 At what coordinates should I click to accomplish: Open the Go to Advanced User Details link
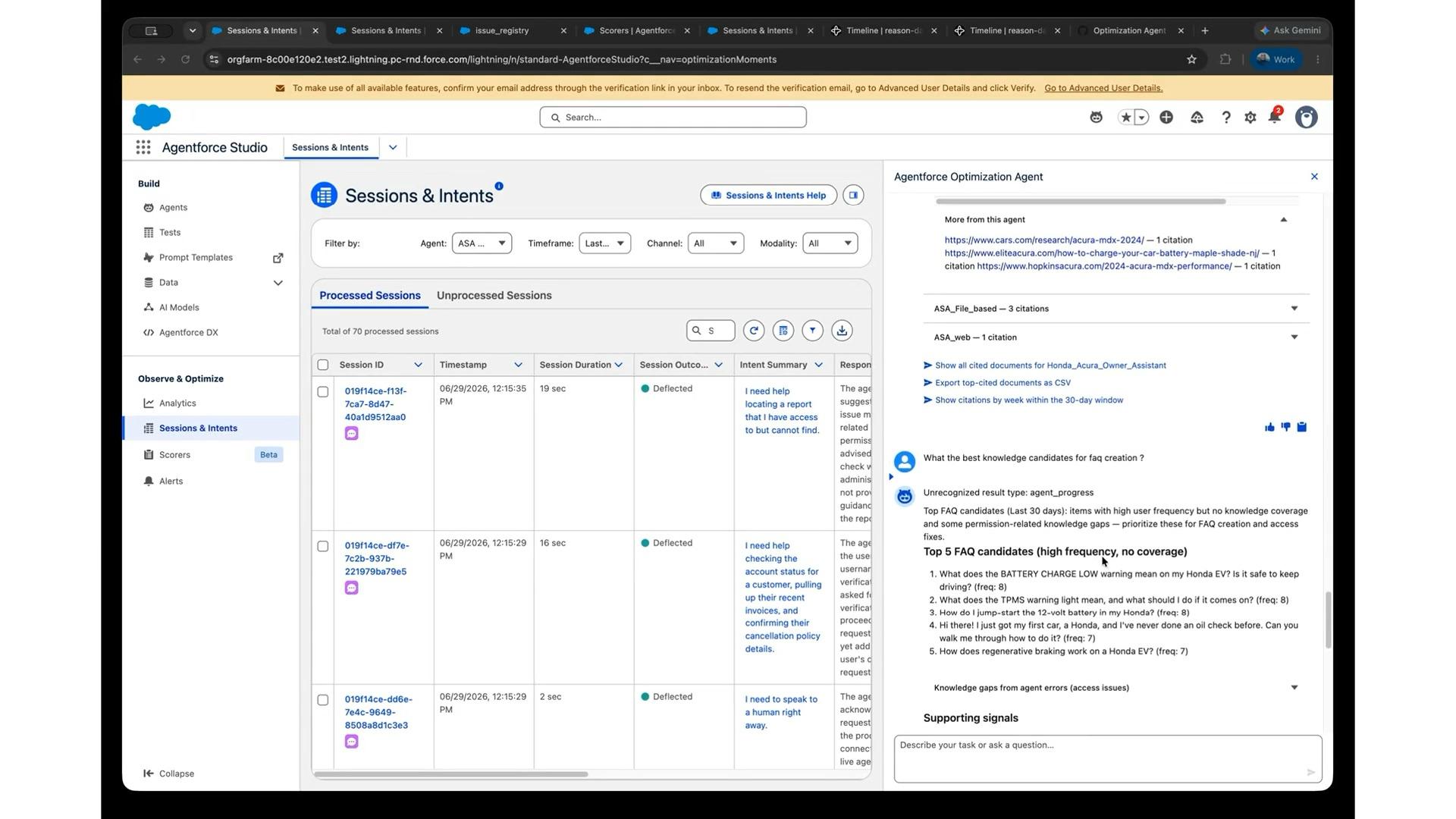1103,88
